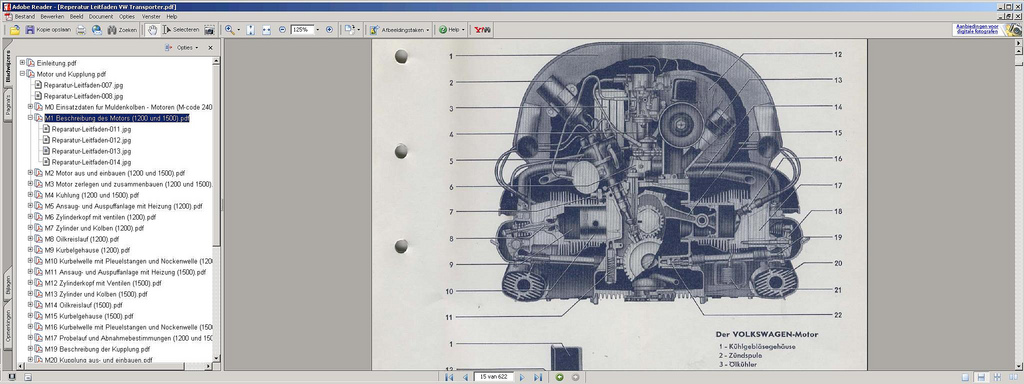
Task: Open the bookmarks panel Opties dropdown
Action: pyautogui.click(x=187, y=48)
